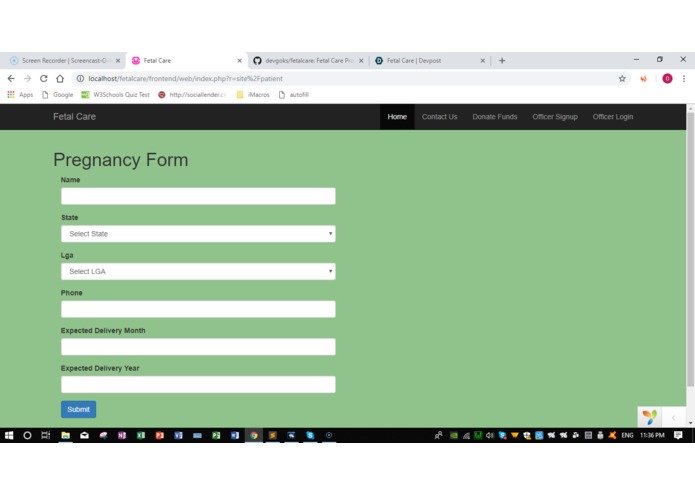Open the Donate Funds nav link
The image size is (695, 494).
[495, 117]
